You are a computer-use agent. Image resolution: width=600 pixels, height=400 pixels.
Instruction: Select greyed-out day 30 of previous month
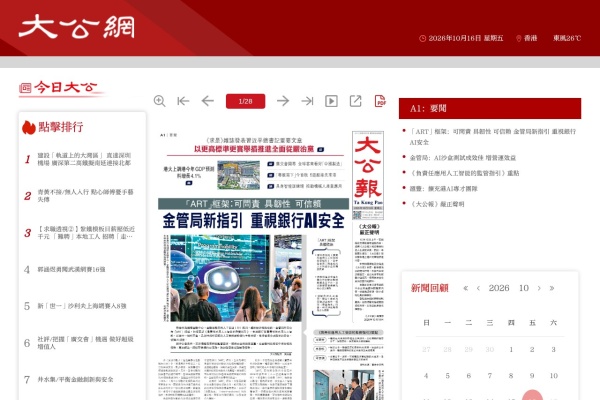[x=490, y=349]
